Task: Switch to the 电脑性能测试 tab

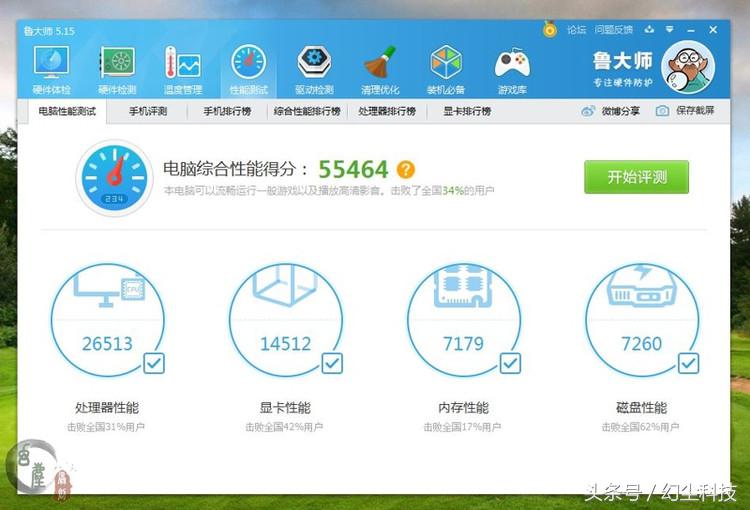Action: coord(67,111)
